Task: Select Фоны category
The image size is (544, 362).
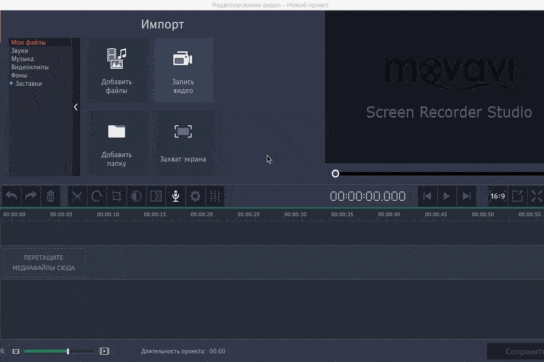Action: 19,75
